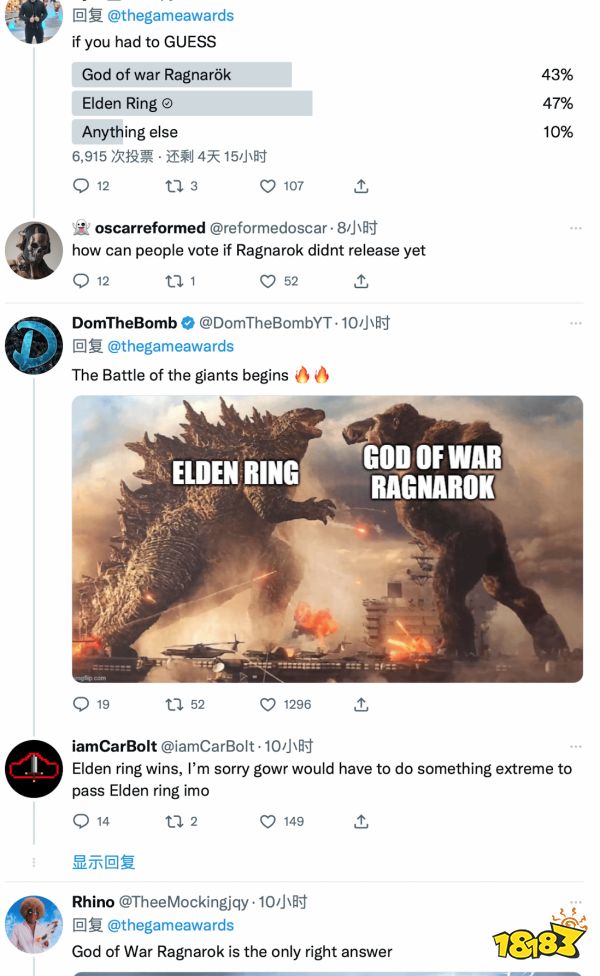Vote for God of war Ragnarök option

point(181,75)
